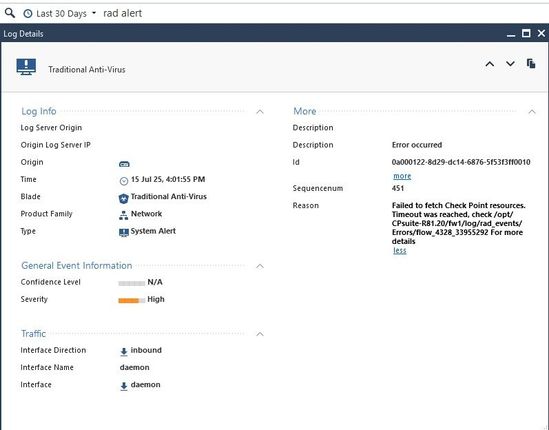Select the time value '15 Jul 25, 4:01:55 PM'
The image size is (549, 430).
pos(168,179)
